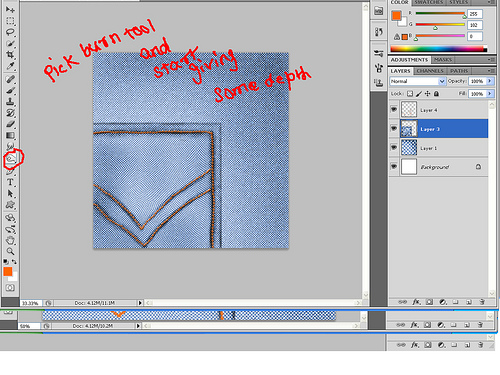
Task: Switch to the Masks tab
Action: (x=443, y=60)
